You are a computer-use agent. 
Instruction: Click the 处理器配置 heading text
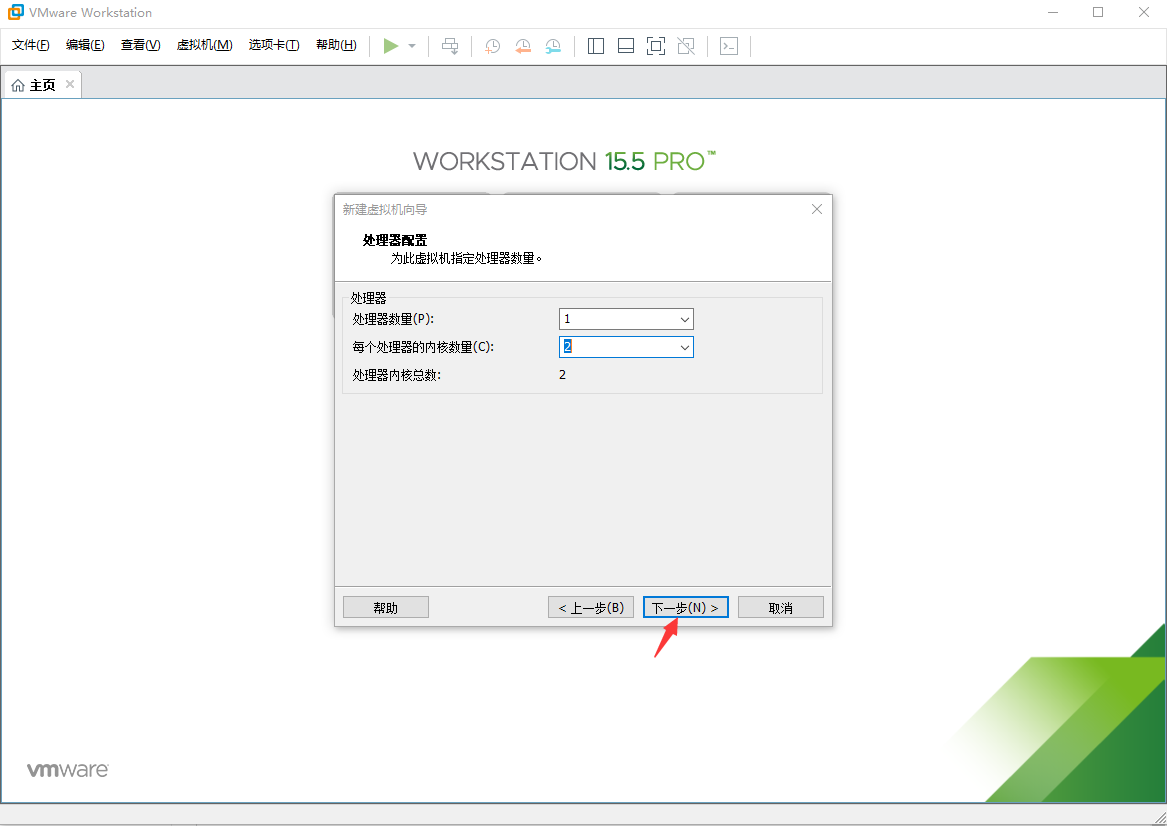pyautogui.click(x=394, y=240)
